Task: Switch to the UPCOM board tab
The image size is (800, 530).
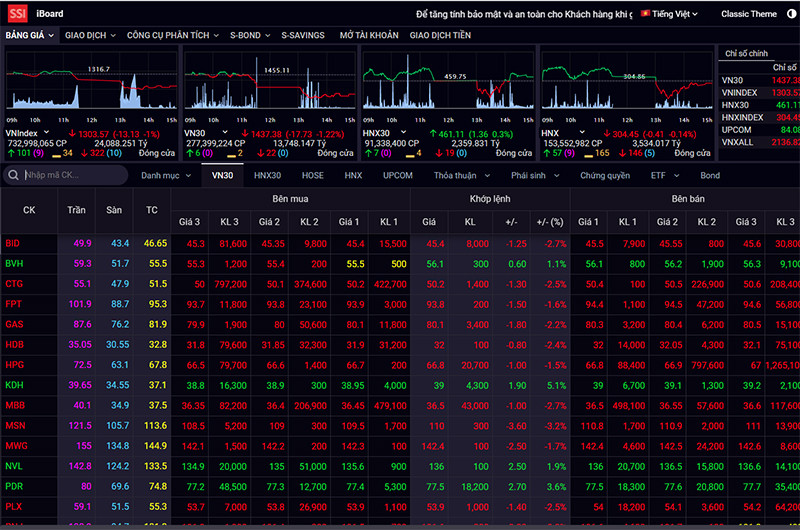Action: 397,175
